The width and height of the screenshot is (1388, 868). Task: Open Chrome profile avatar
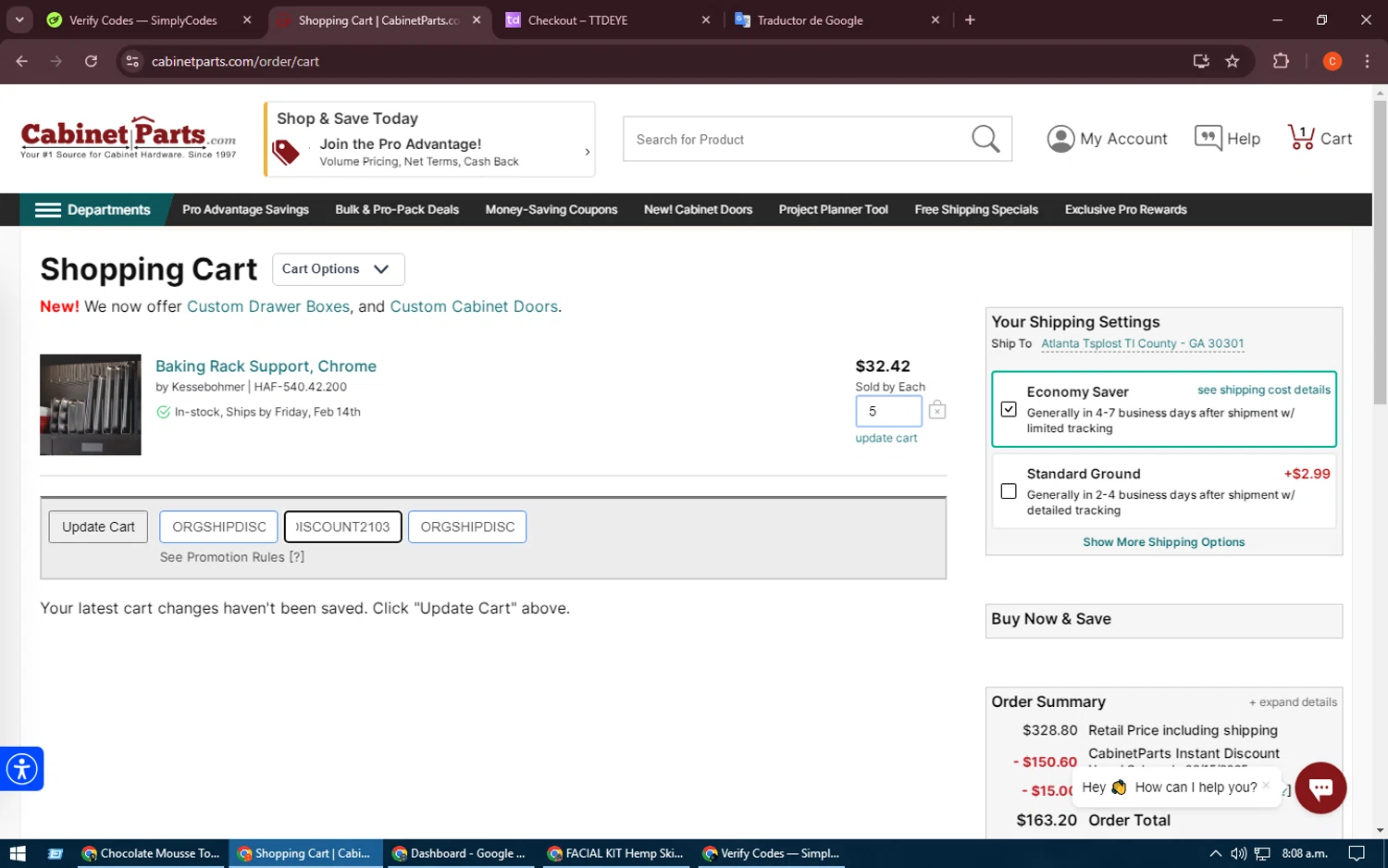pos(1332,61)
